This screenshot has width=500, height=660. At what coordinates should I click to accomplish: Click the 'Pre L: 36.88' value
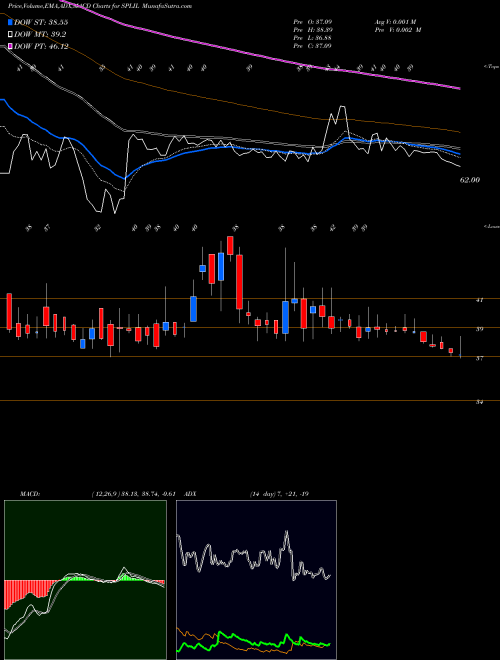click(x=312, y=38)
